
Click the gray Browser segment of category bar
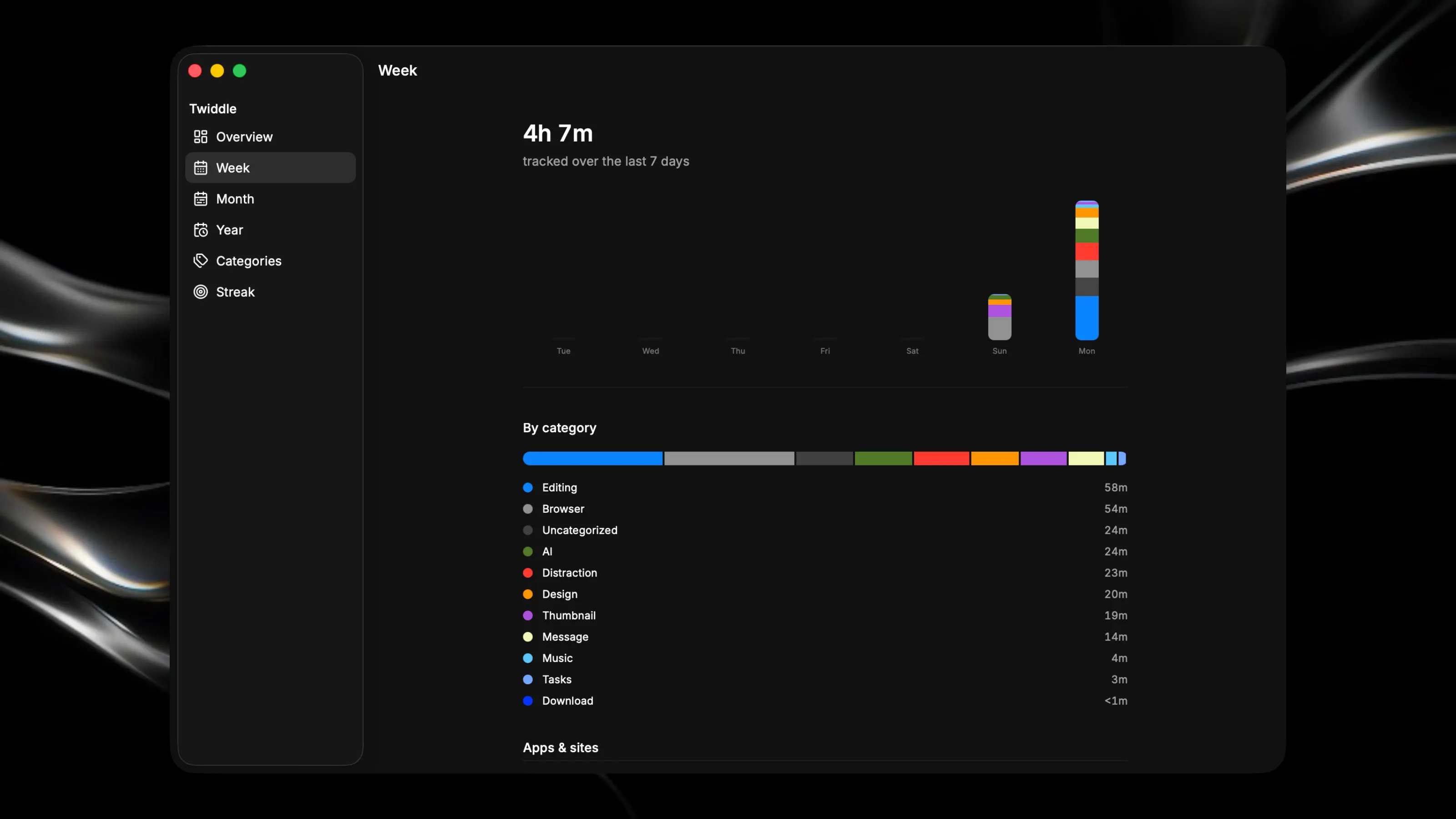729,458
